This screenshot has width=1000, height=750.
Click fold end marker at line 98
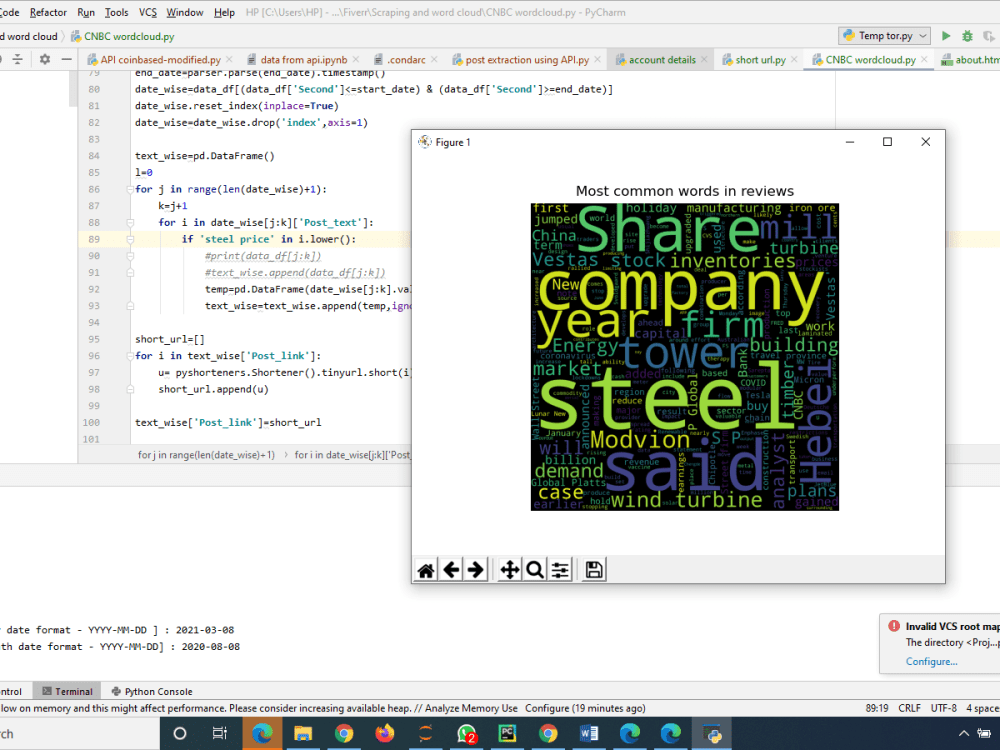130,389
